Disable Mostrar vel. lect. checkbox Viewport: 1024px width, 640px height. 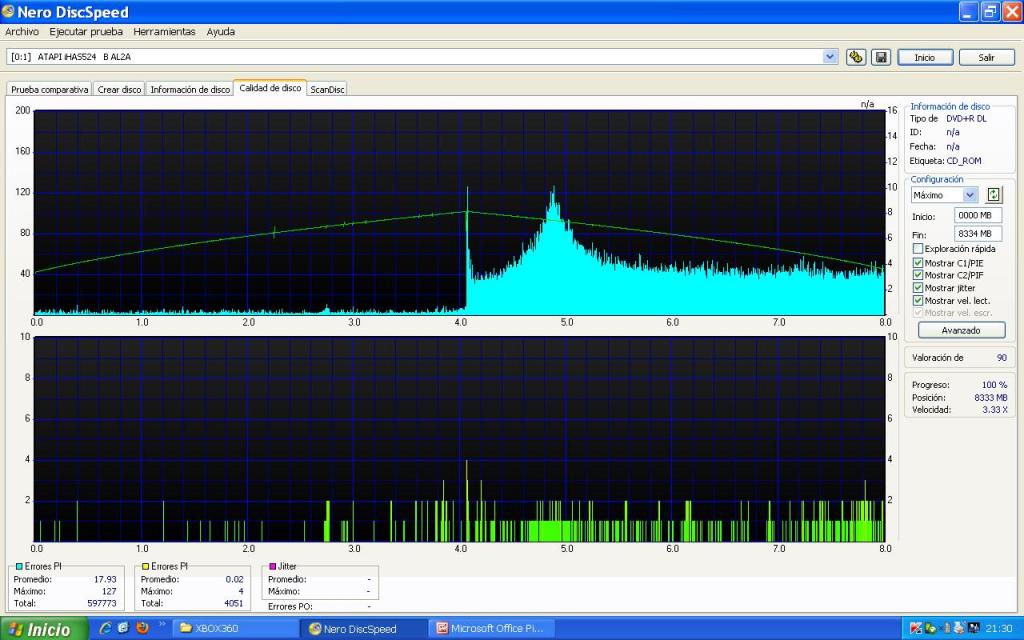click(918, 300)
